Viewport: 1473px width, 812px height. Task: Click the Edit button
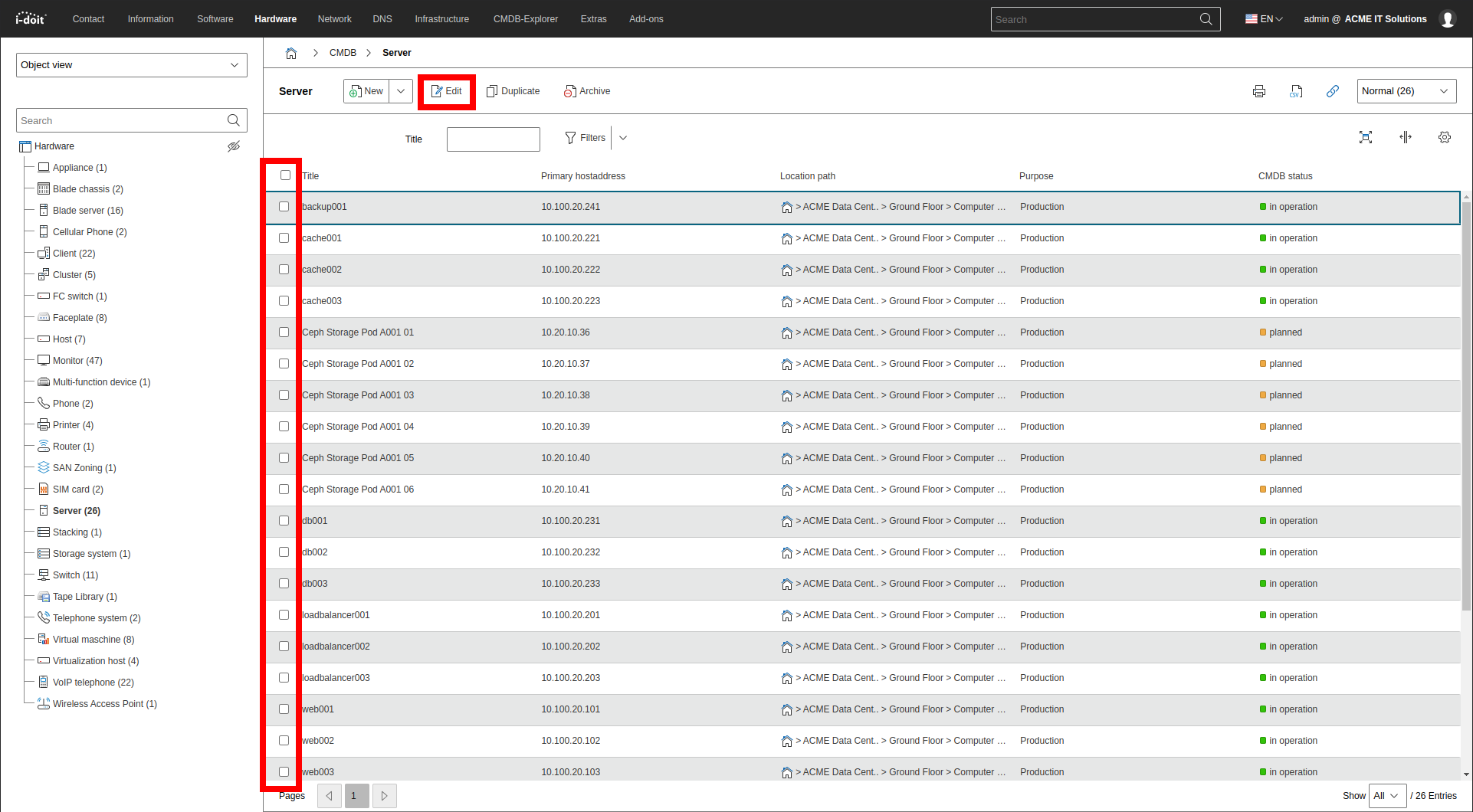(446, 91)
